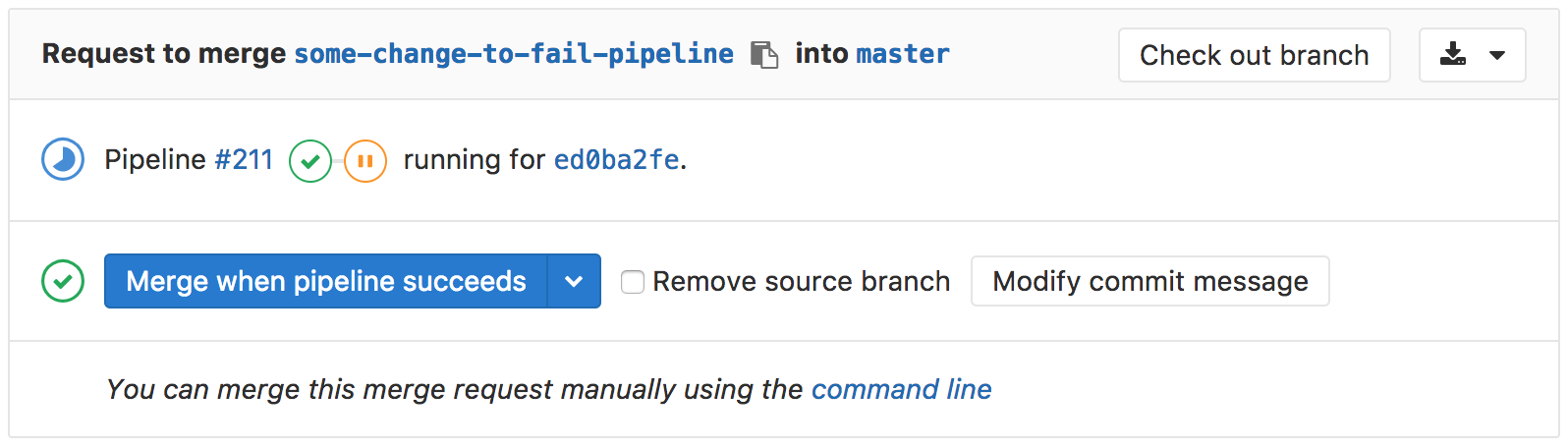Click the download icon in header
1568x448 pixels.
(x=1453, y=55)
